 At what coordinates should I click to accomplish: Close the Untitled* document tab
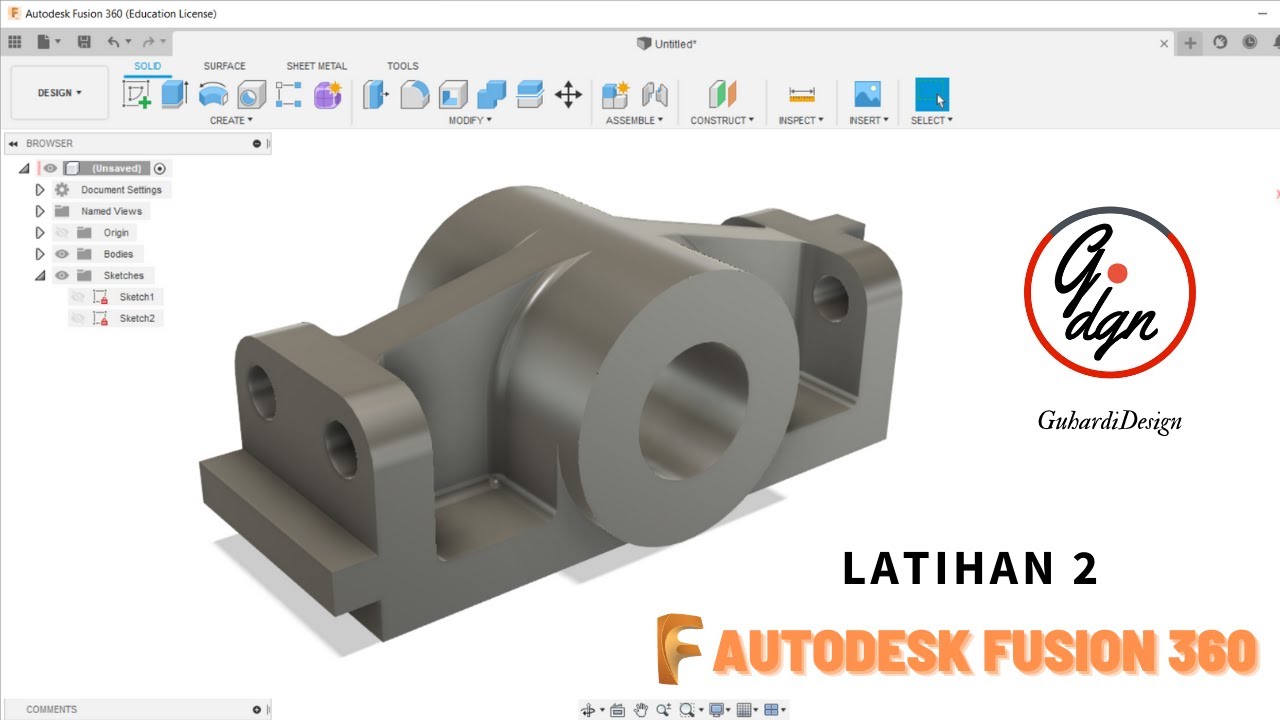[1164, 43]
